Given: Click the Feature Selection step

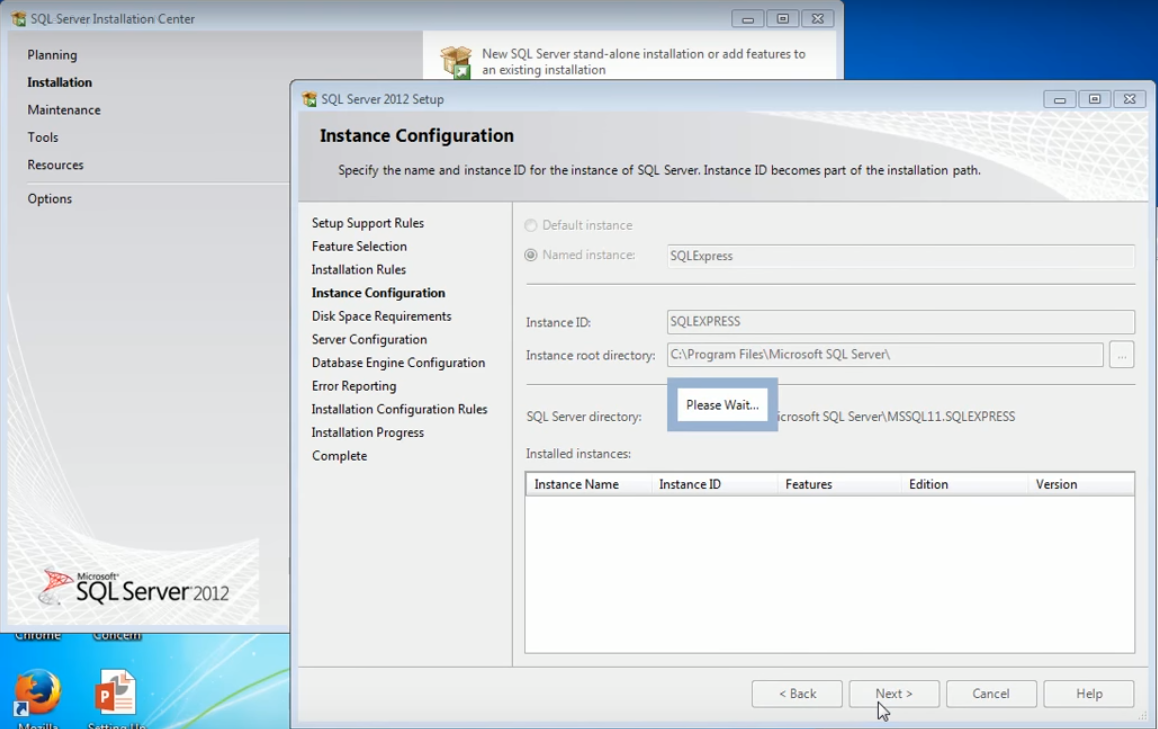Looking at the screenshot, I should (x=359, y=246).
